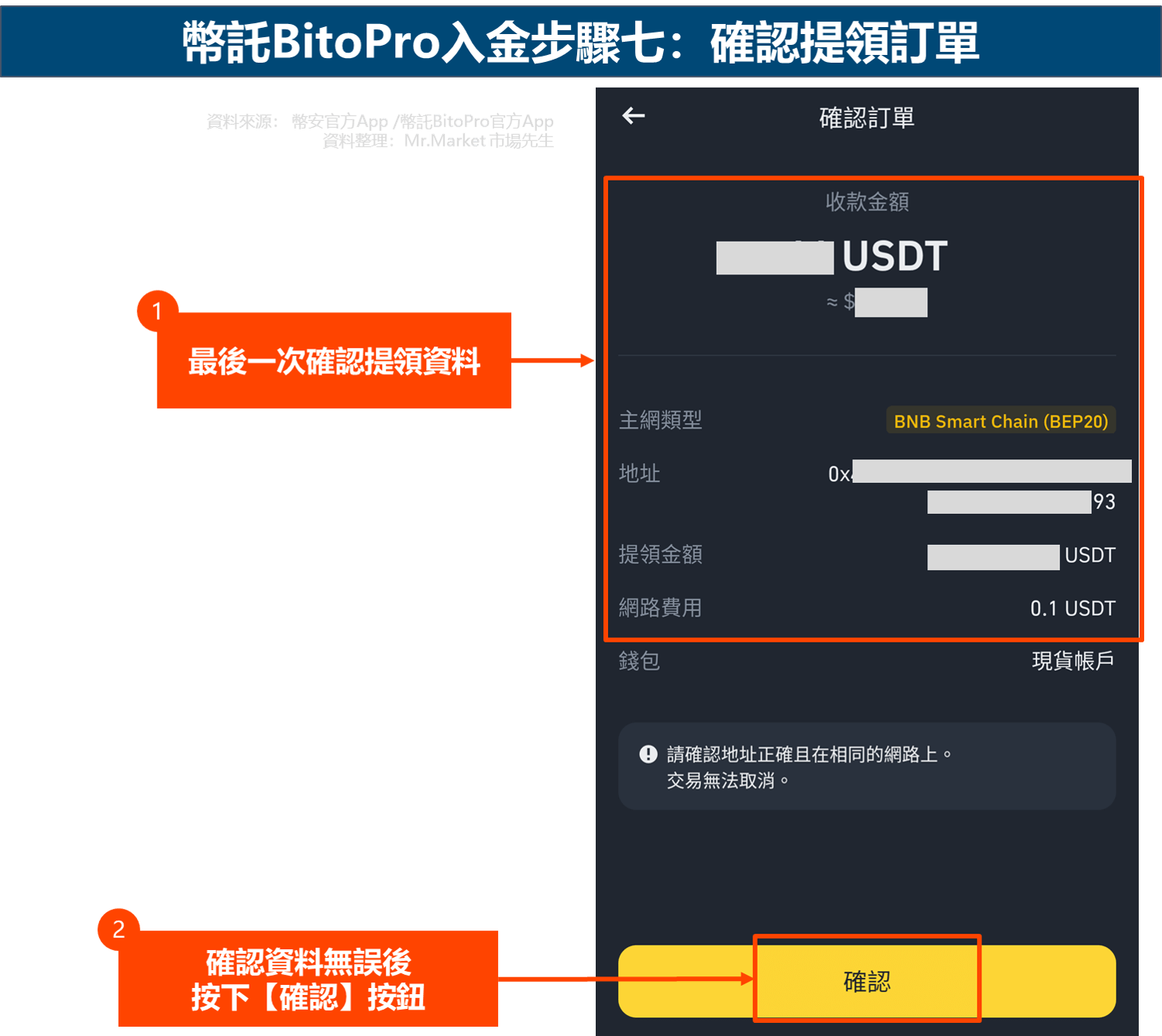The height and width of the screenshot is (1036, 1162).
Task: Click the large USDT amount text
Action: point(895,256)
